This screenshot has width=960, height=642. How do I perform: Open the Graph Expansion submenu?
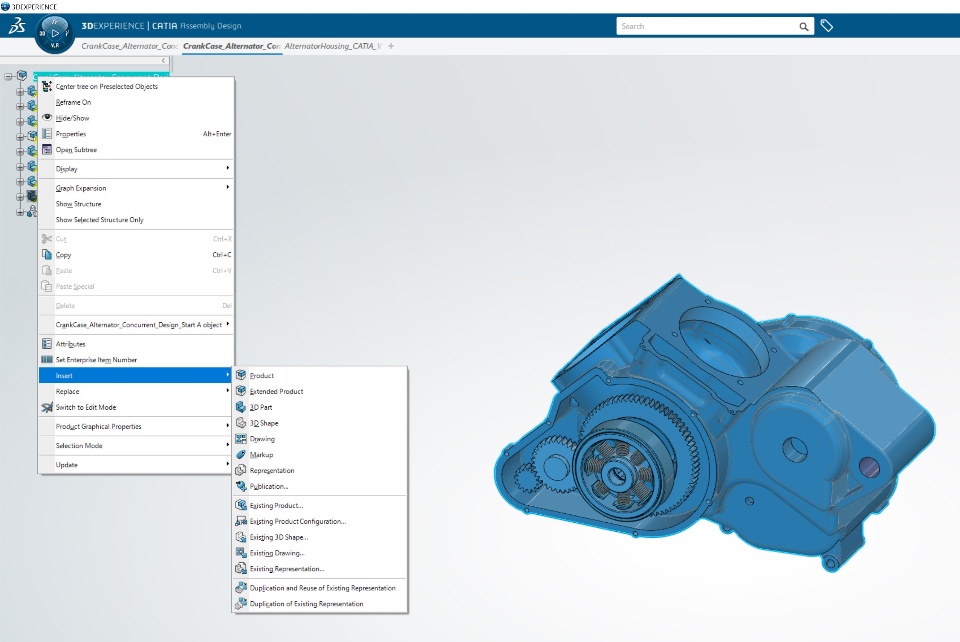136,188
